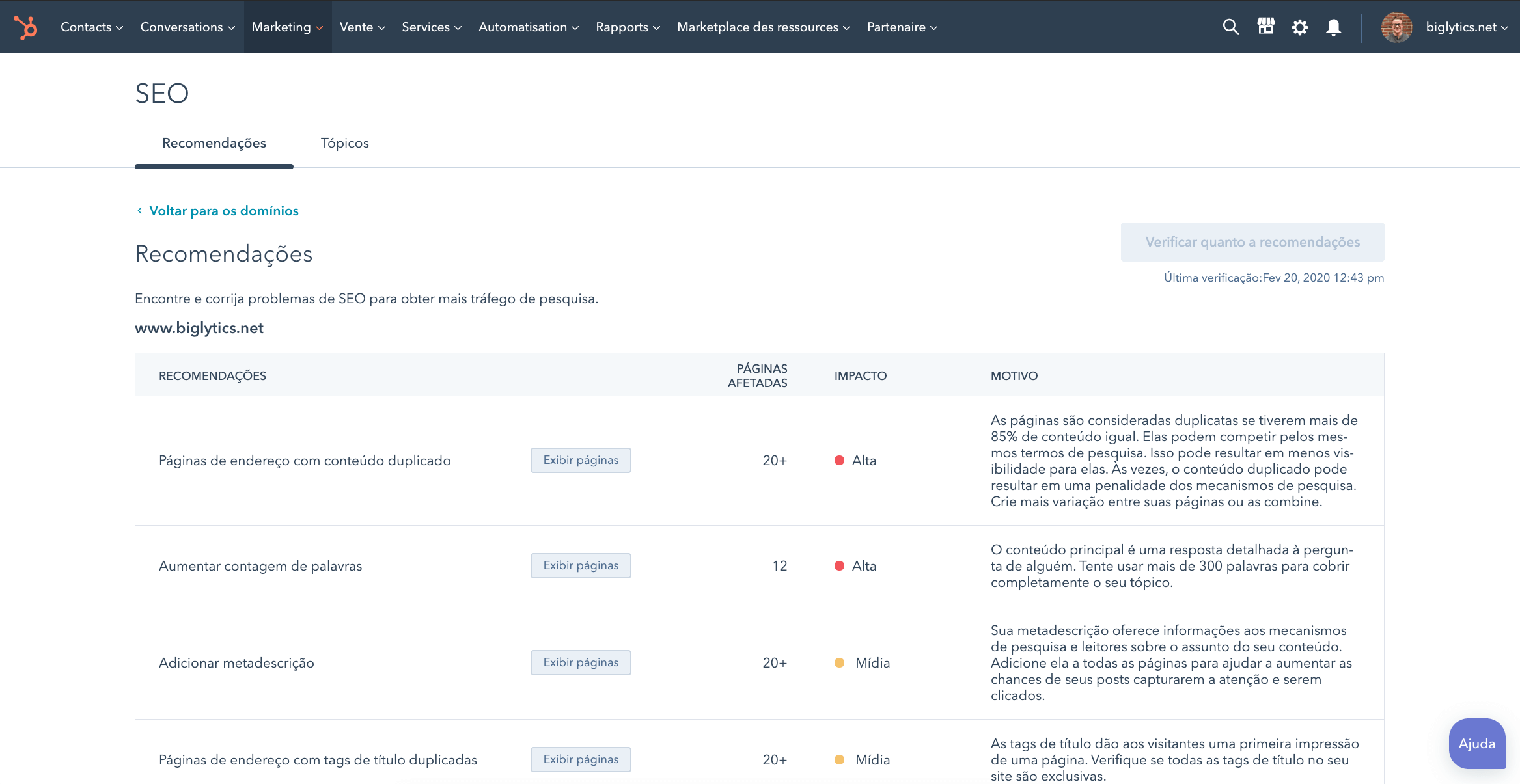Follow Voltar para os domínios link
The width and height of the screenshot is (1520, 784).
(223, 210)
